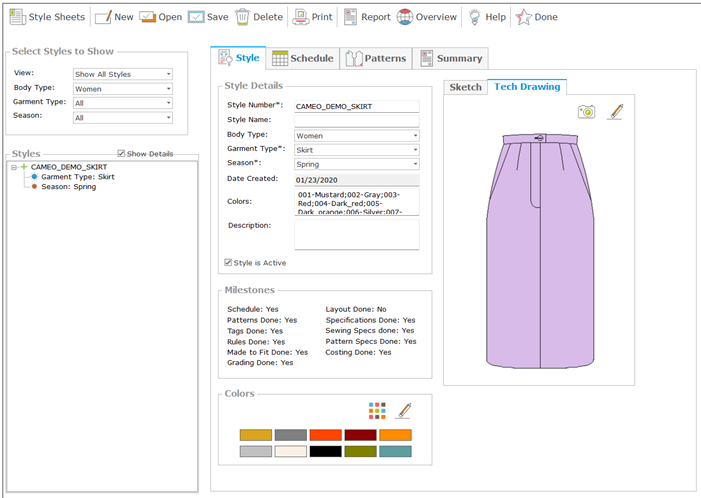
Task: Click the Style Sheets toolbar icon
Action: click(x=17, y=17)
